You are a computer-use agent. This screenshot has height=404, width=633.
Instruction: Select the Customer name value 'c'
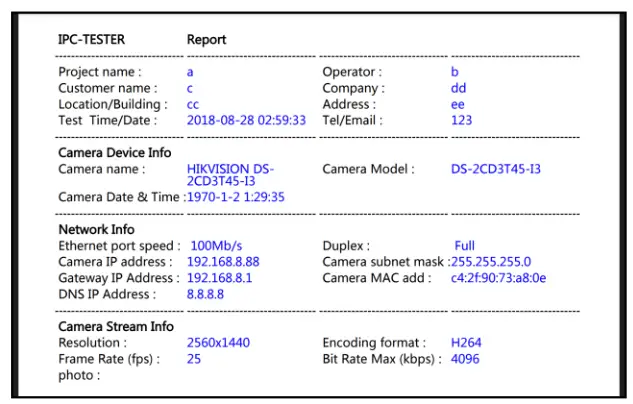coord(190,88)
